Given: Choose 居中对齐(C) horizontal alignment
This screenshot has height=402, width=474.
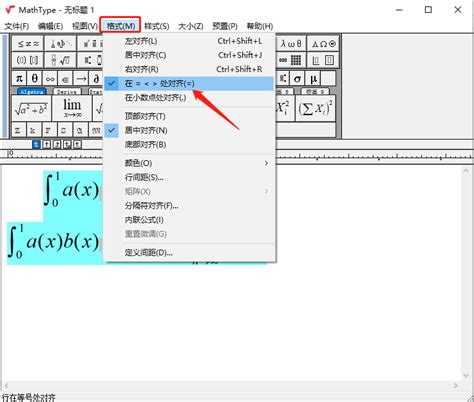Looking at the screenshot, I should (x=189, y=55).
